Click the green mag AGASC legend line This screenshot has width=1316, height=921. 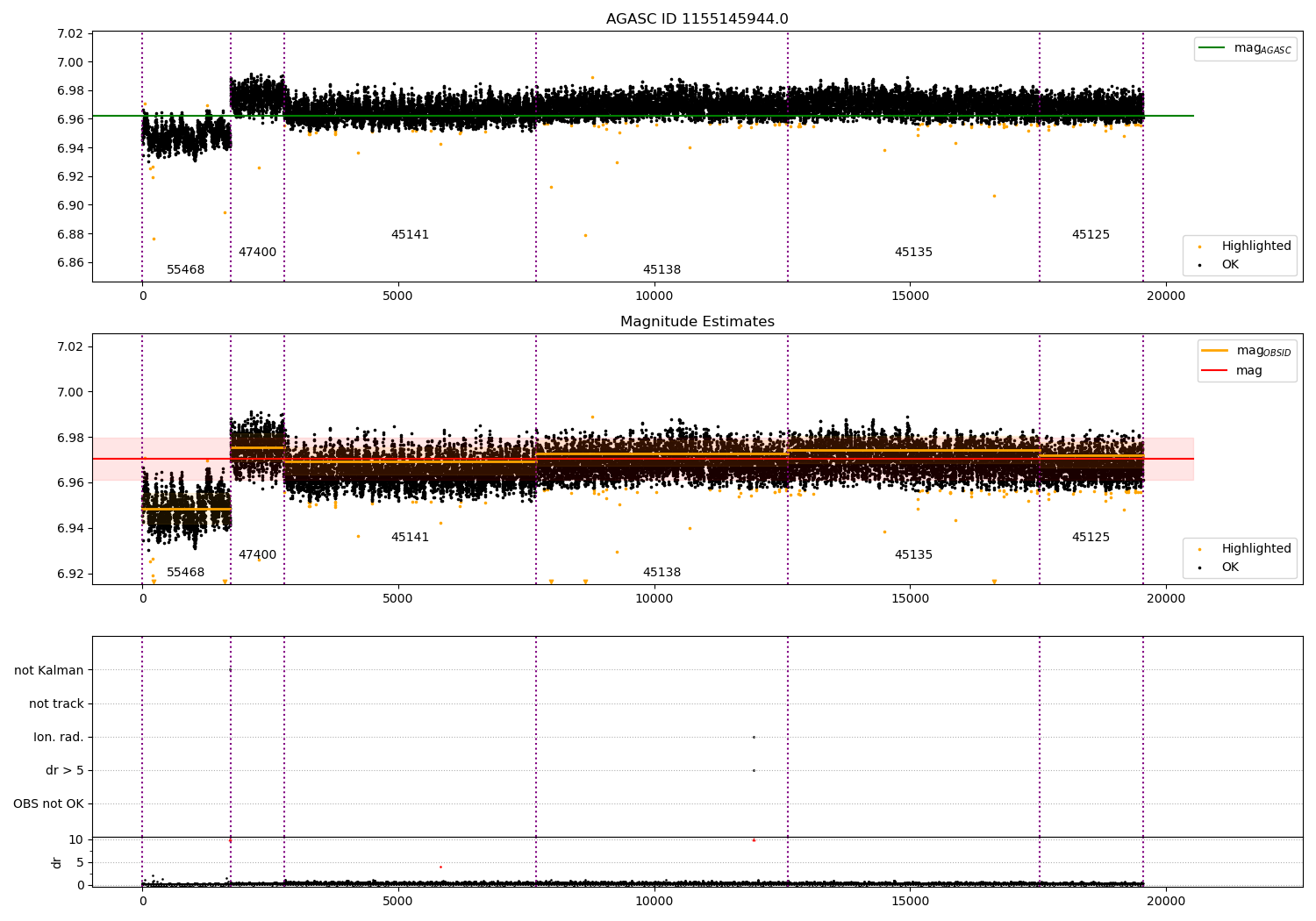(x=1212, y=48)
